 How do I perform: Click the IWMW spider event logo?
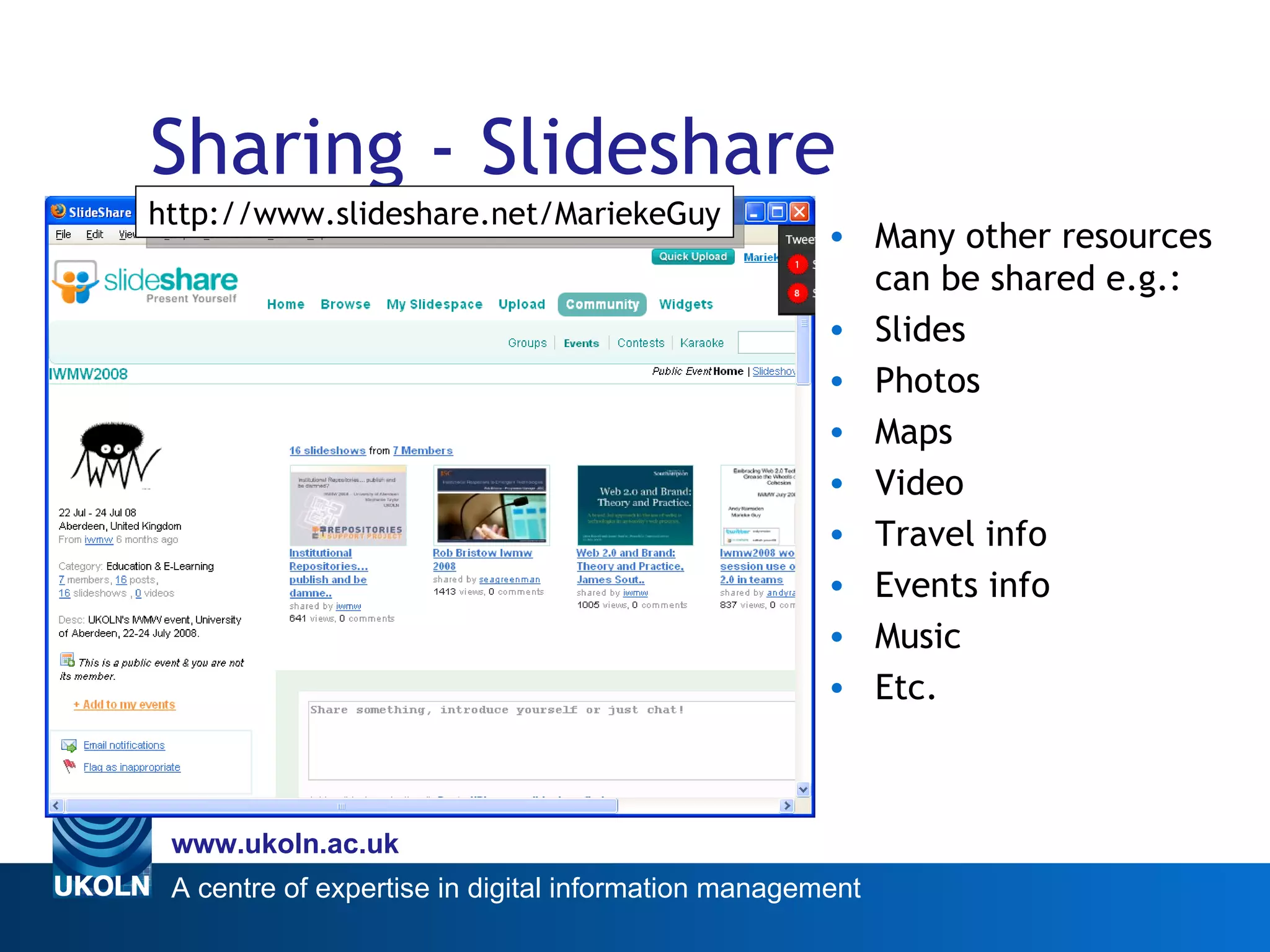[115, 455]
